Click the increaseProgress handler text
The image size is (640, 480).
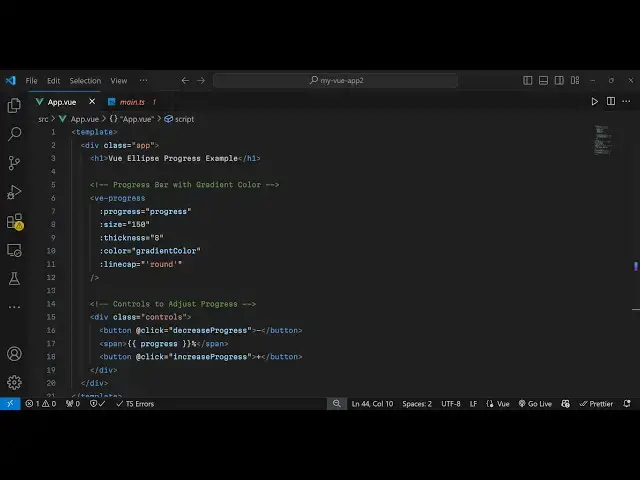(210, 357)
